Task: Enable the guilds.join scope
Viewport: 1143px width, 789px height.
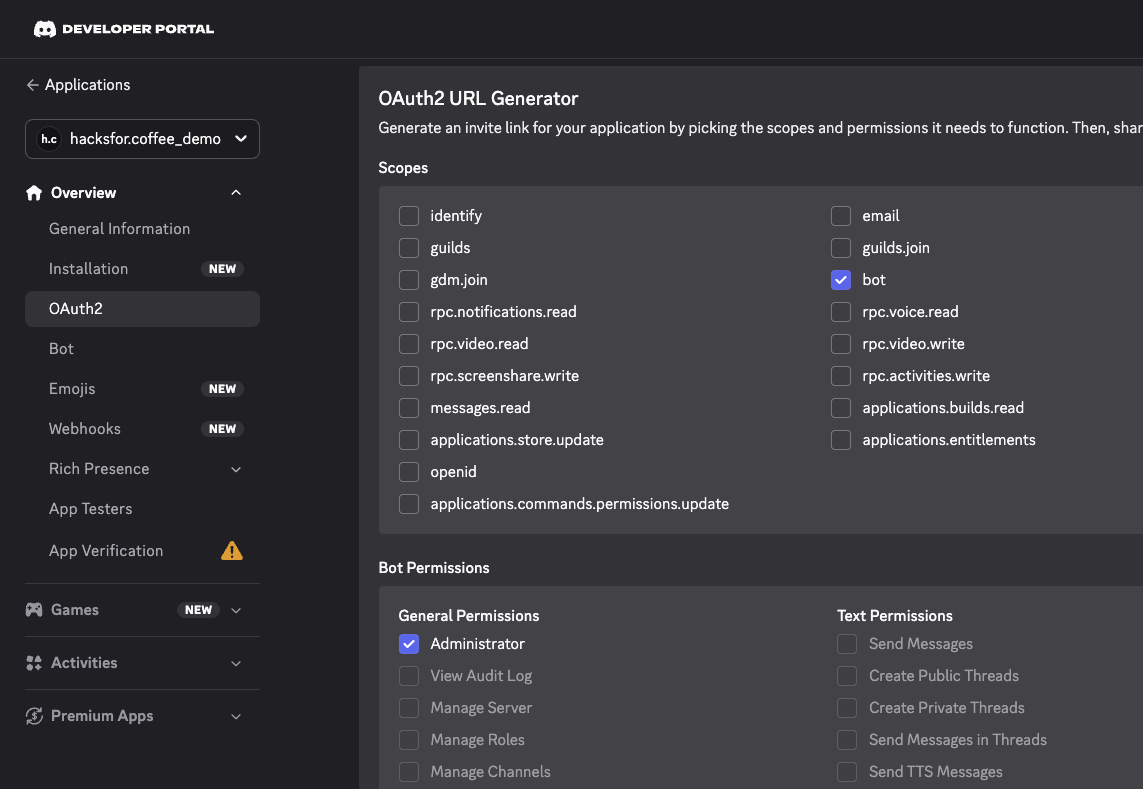Action: click(840, 248)
